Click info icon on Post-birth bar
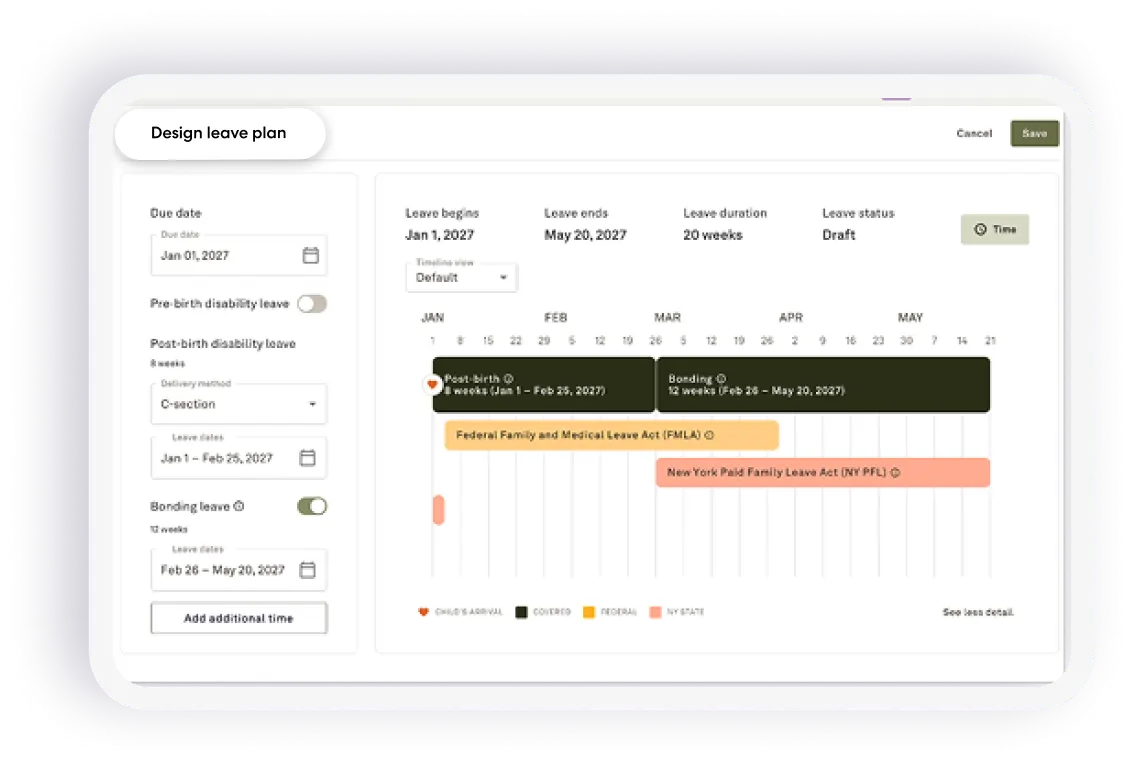 508,378
